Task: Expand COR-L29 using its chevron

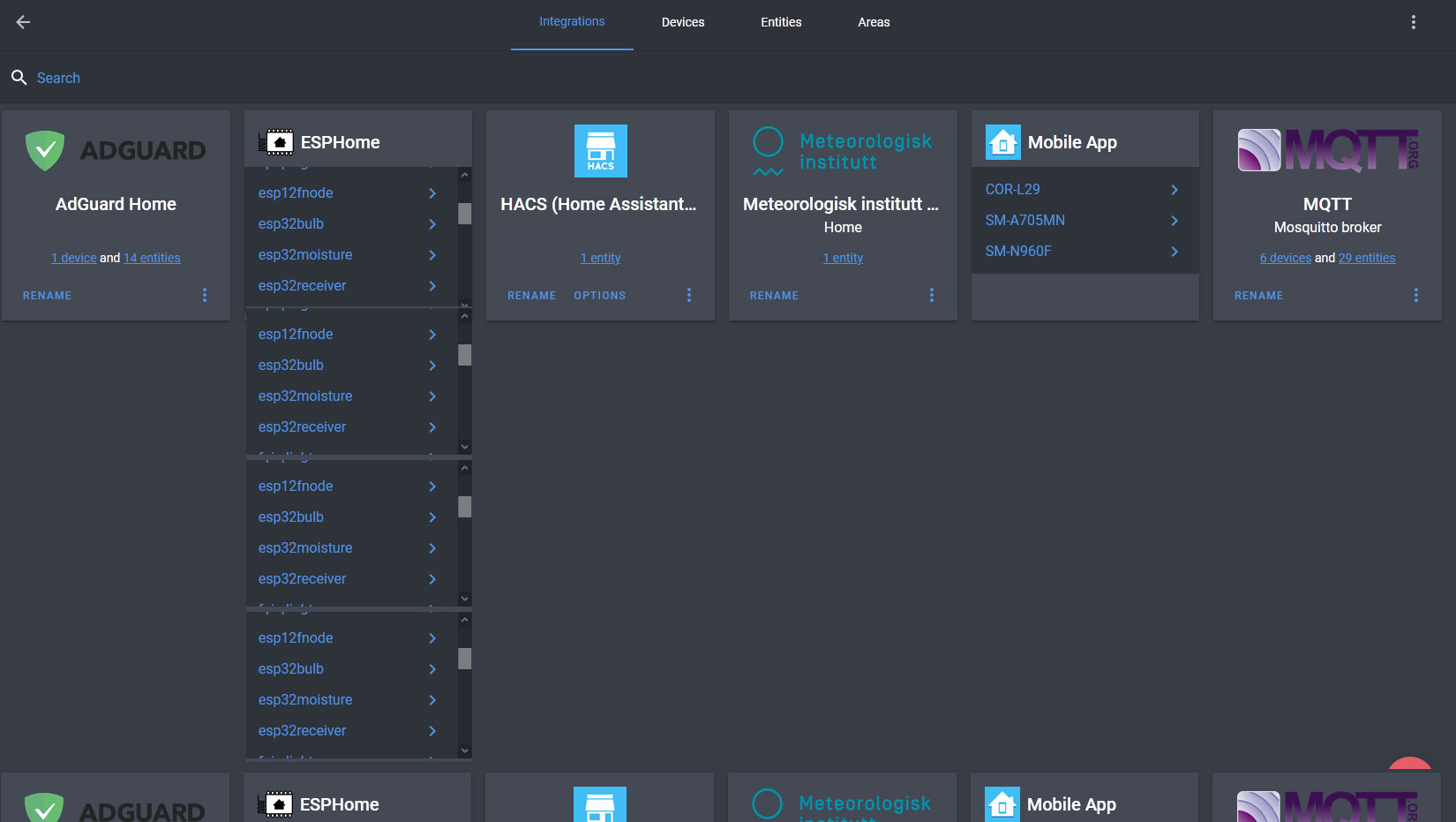Action: tap(1175, 190)
